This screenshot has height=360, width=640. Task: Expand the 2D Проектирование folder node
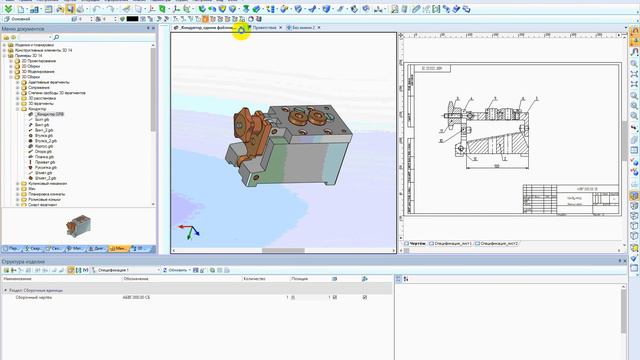[x=11, y=61]
